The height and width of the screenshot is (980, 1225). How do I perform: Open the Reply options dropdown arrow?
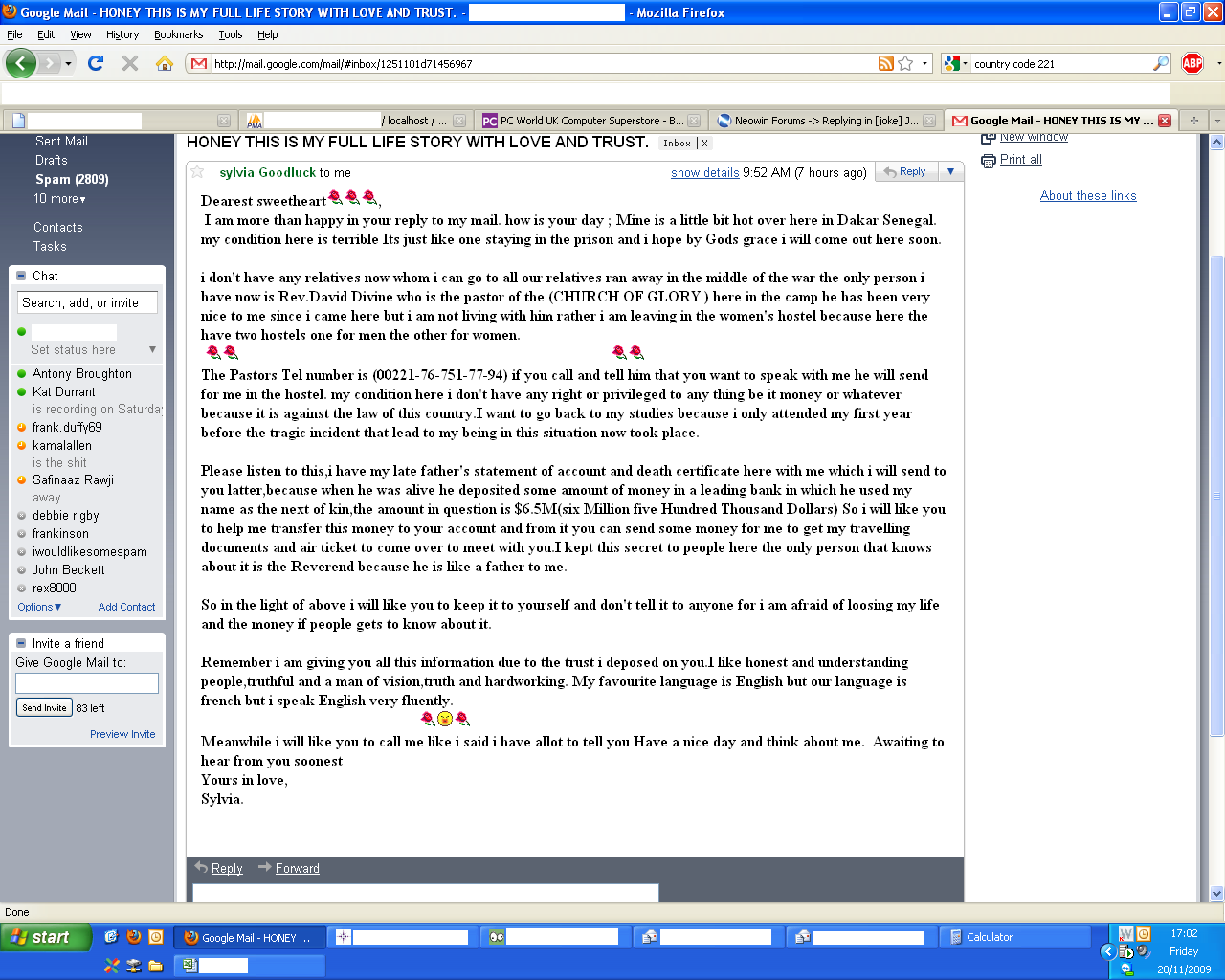pyautogui.click(x=950, y=172)
